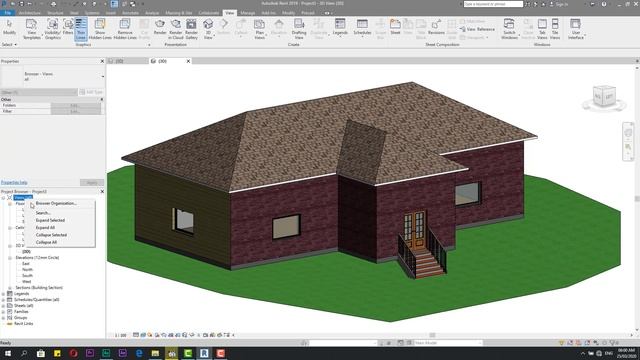Switch to Collaborate ribbon tab

click(209, 13)
